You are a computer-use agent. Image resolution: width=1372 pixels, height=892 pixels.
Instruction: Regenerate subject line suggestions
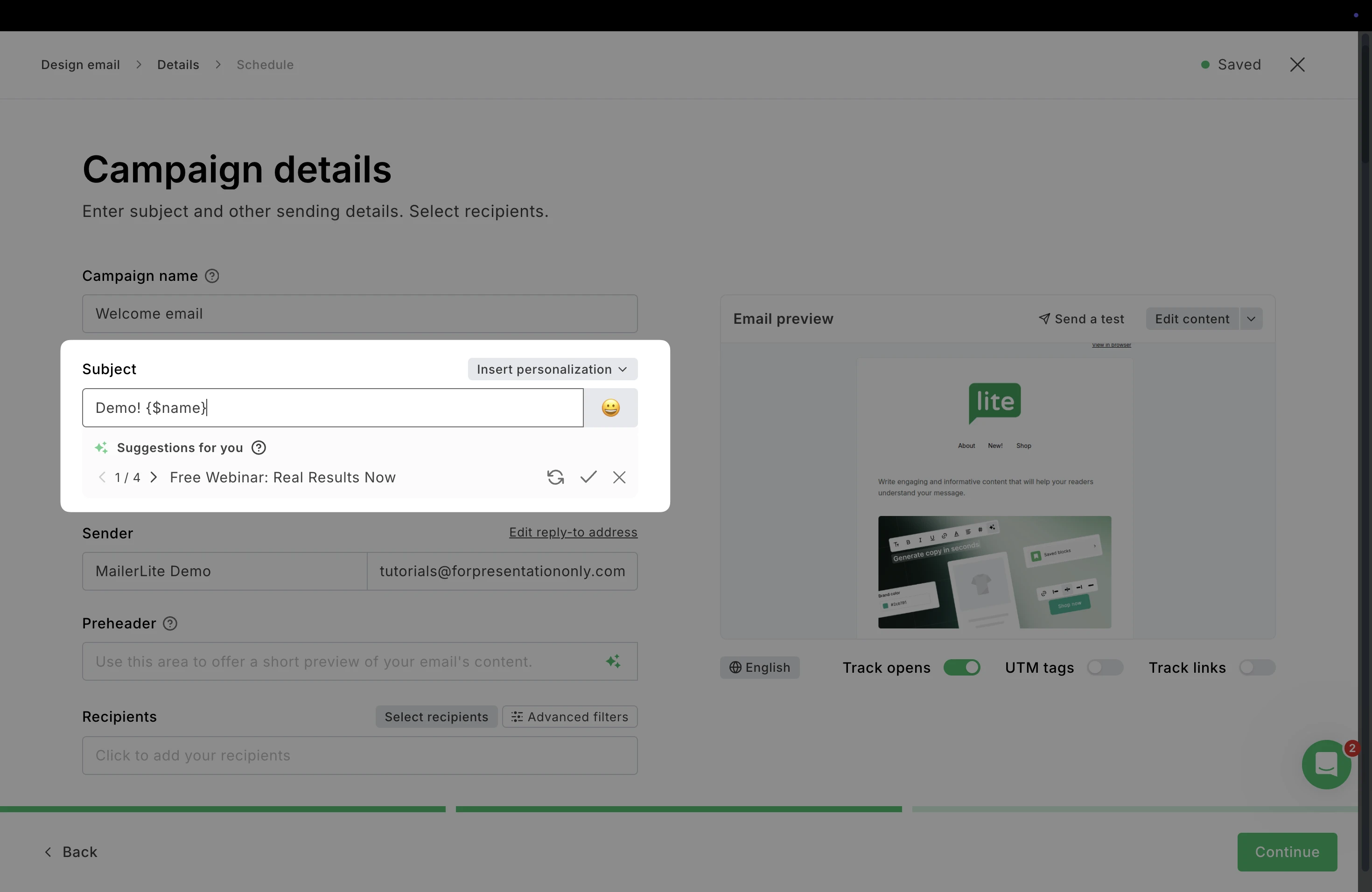(555, 477)
